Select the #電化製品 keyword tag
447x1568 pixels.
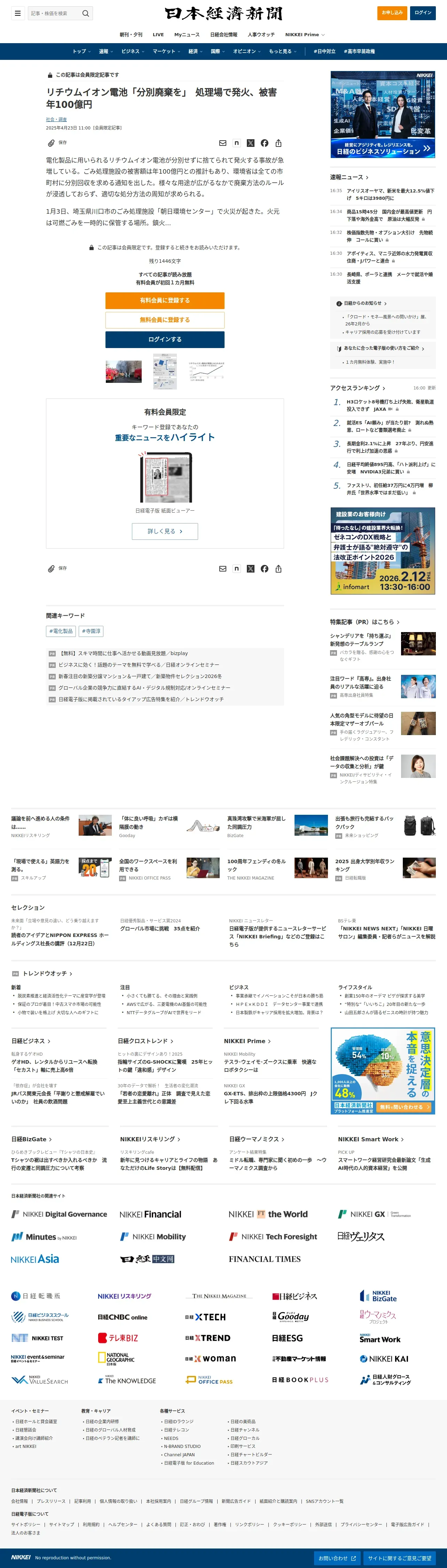tap(62, 631)
